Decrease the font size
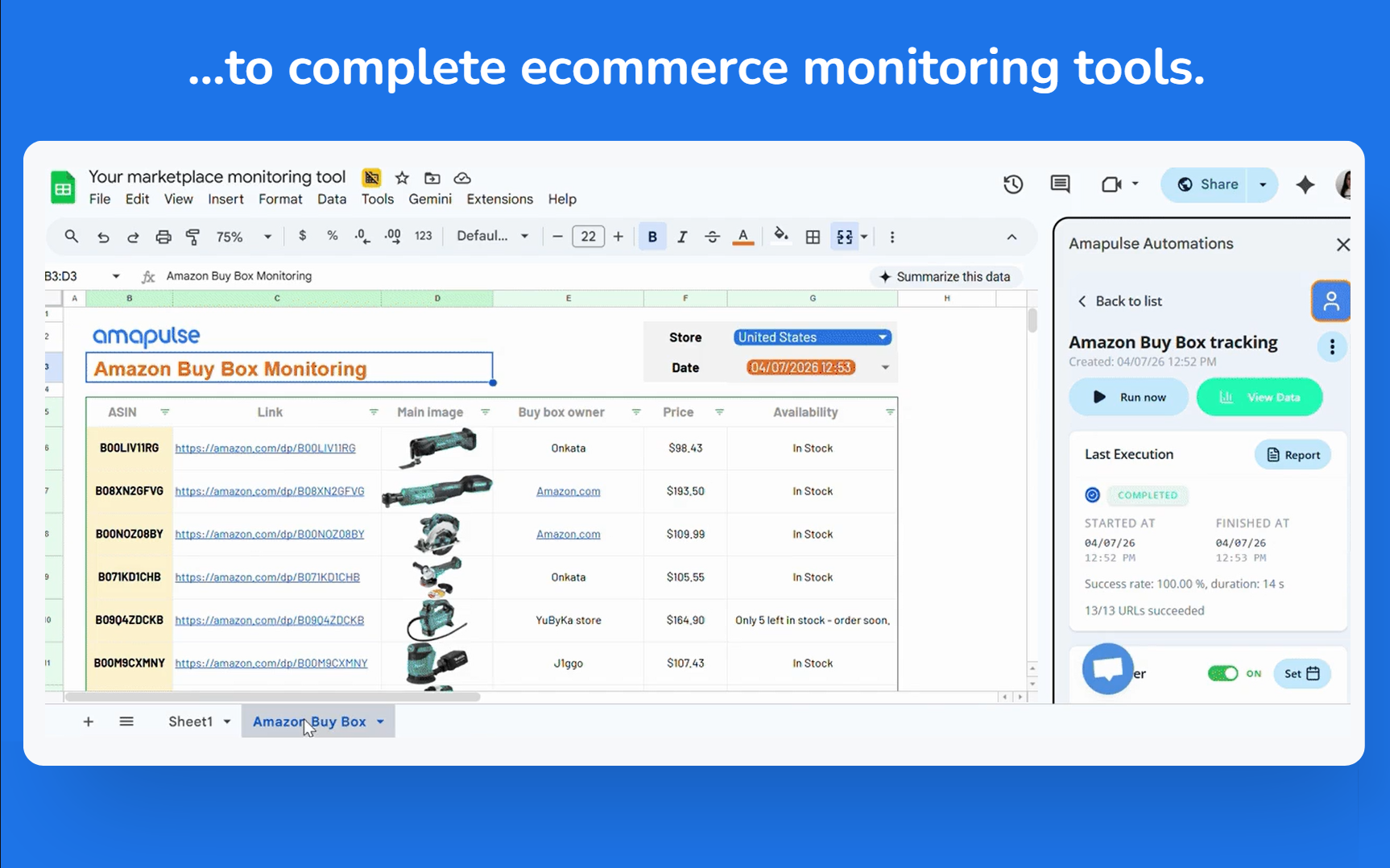Image resolution: width=1390 pixels, height=868 pixels. coord(557,237)
